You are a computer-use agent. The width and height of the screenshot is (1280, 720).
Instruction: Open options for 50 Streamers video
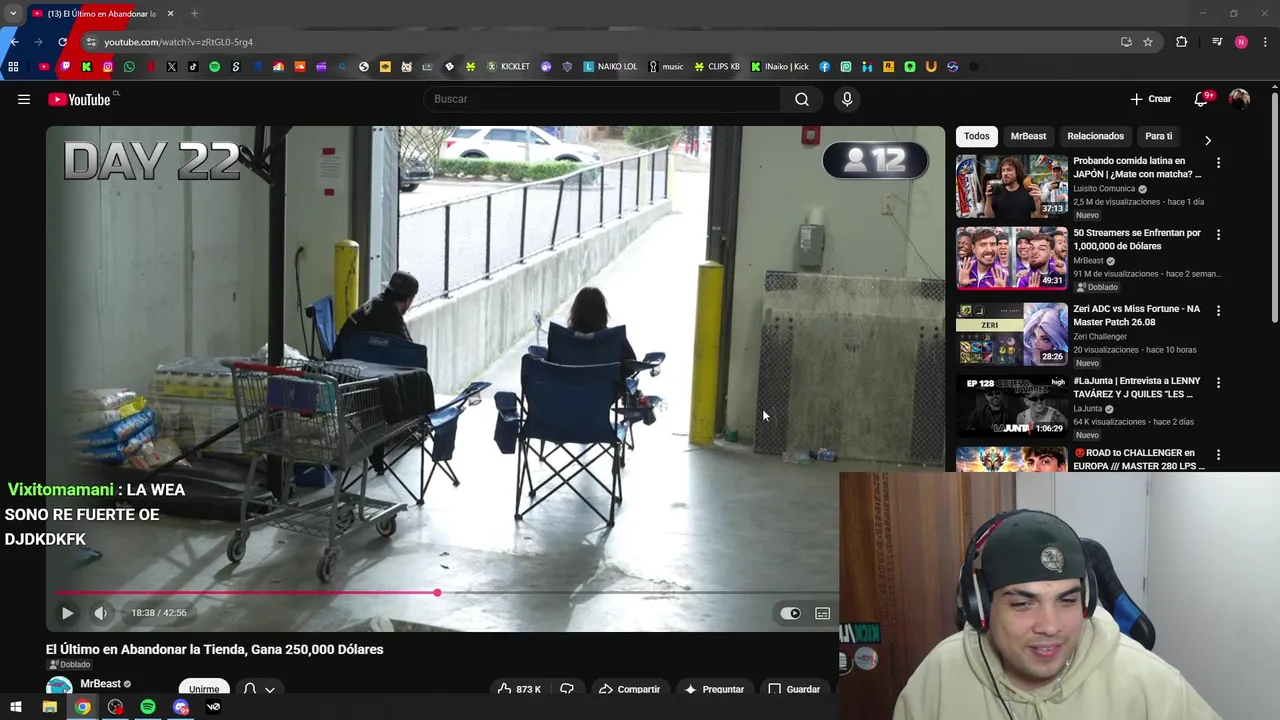pyautogui.click(x=1218, y=234)
